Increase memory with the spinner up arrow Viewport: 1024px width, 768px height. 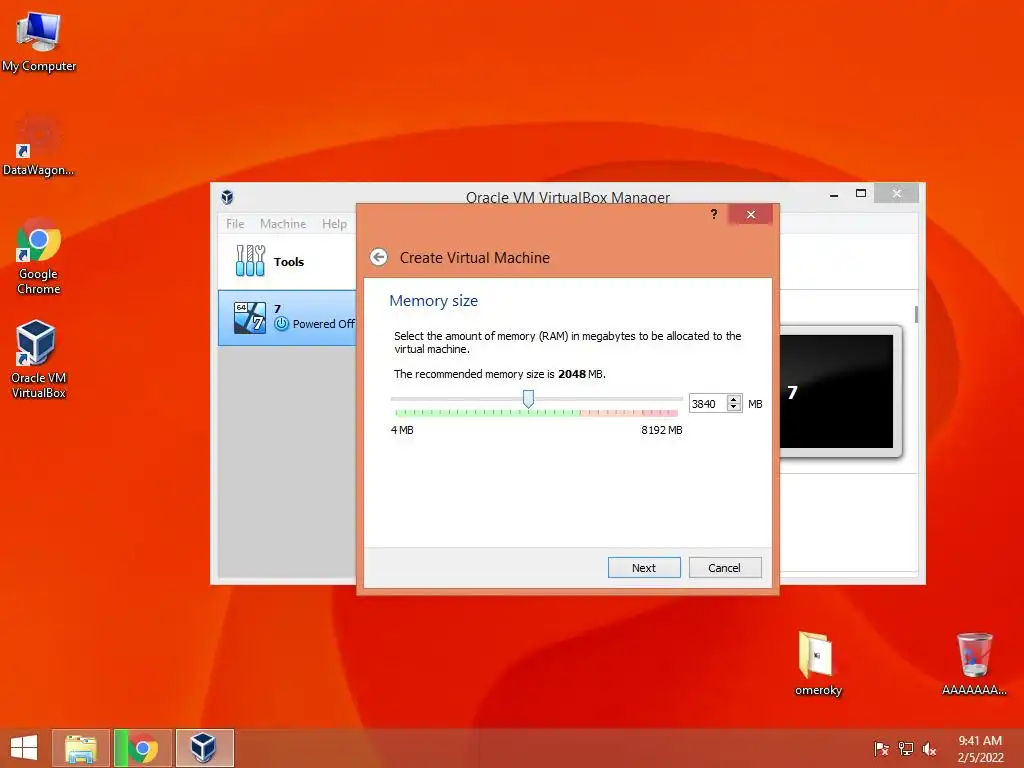click(734, 399)
